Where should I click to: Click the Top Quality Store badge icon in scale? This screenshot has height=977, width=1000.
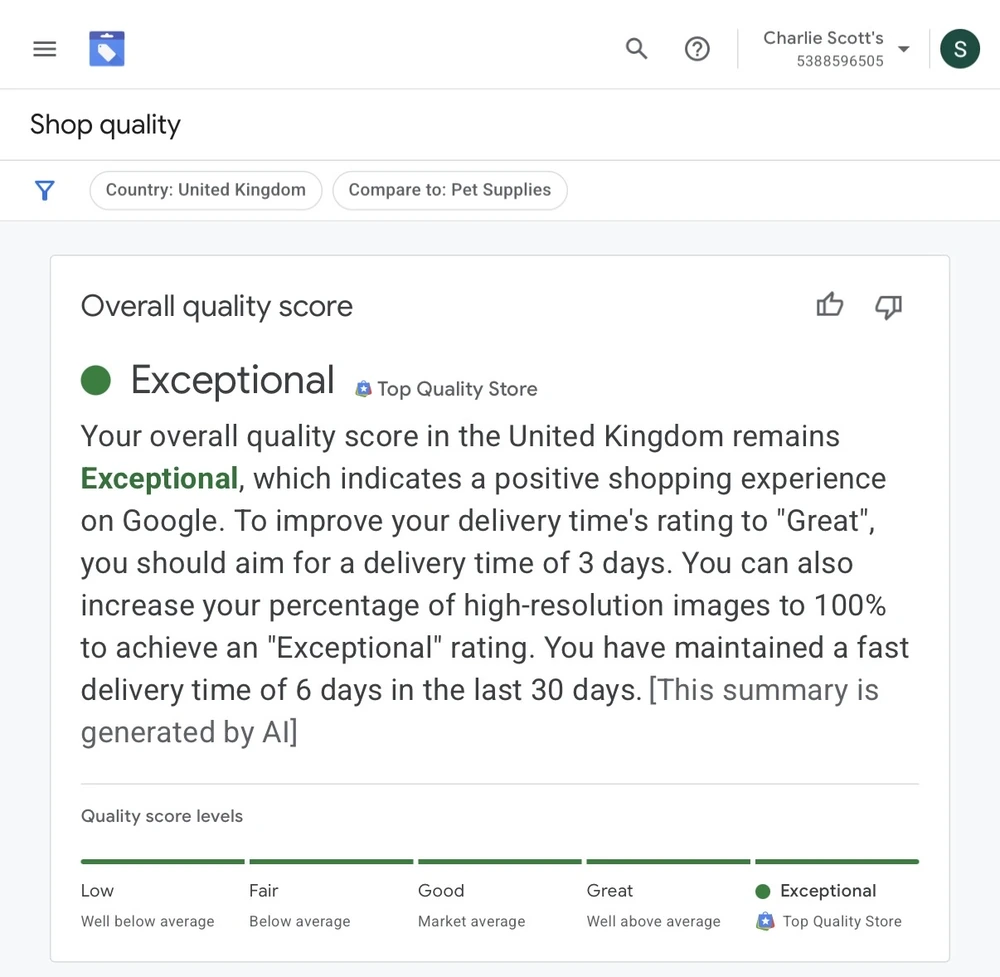pos(765,921)
